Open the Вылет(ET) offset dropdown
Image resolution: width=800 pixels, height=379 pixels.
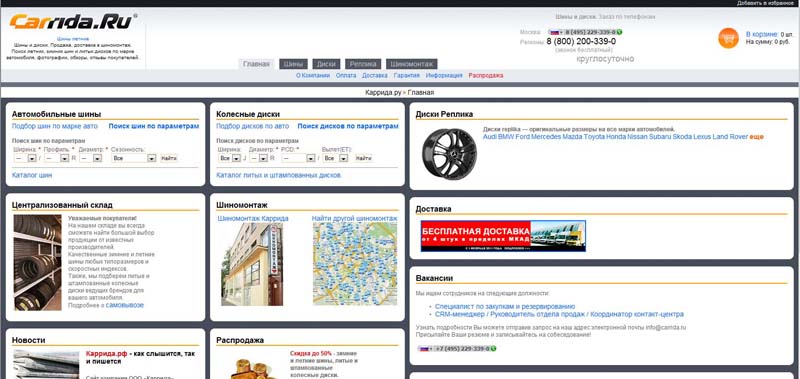[335, 159]
